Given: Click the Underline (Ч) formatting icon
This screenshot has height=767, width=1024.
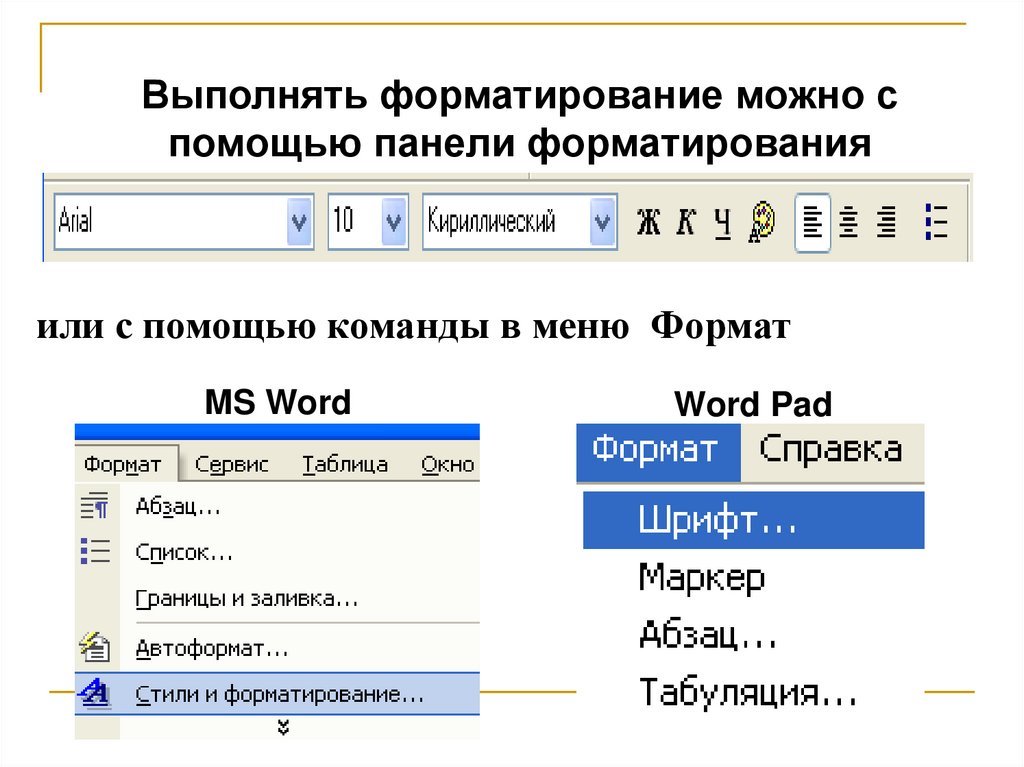Looking at the screenshot, I should coord(722,222).
